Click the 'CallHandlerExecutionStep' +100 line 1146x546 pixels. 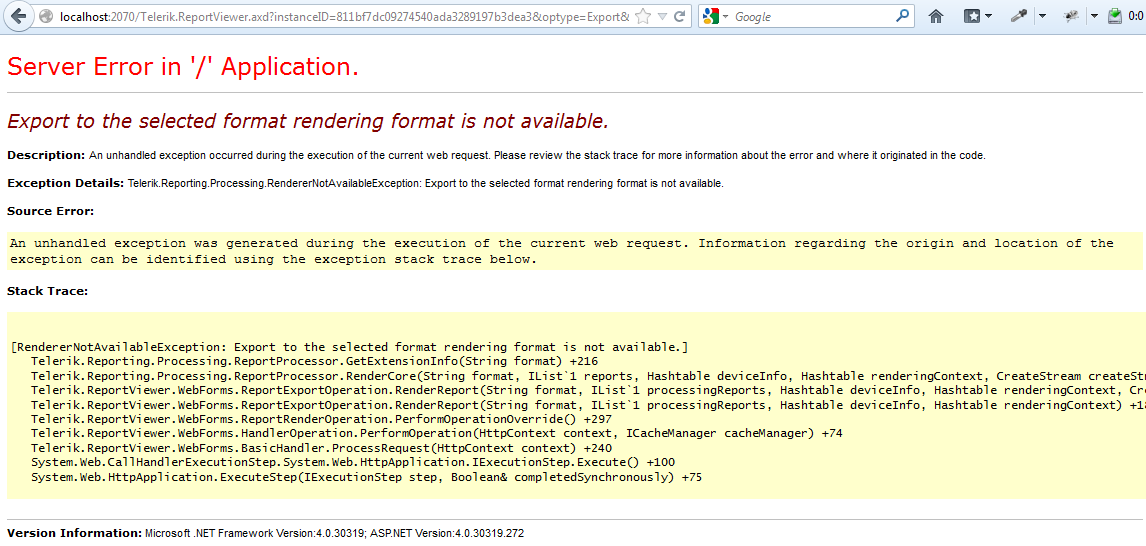pos(353,462)
